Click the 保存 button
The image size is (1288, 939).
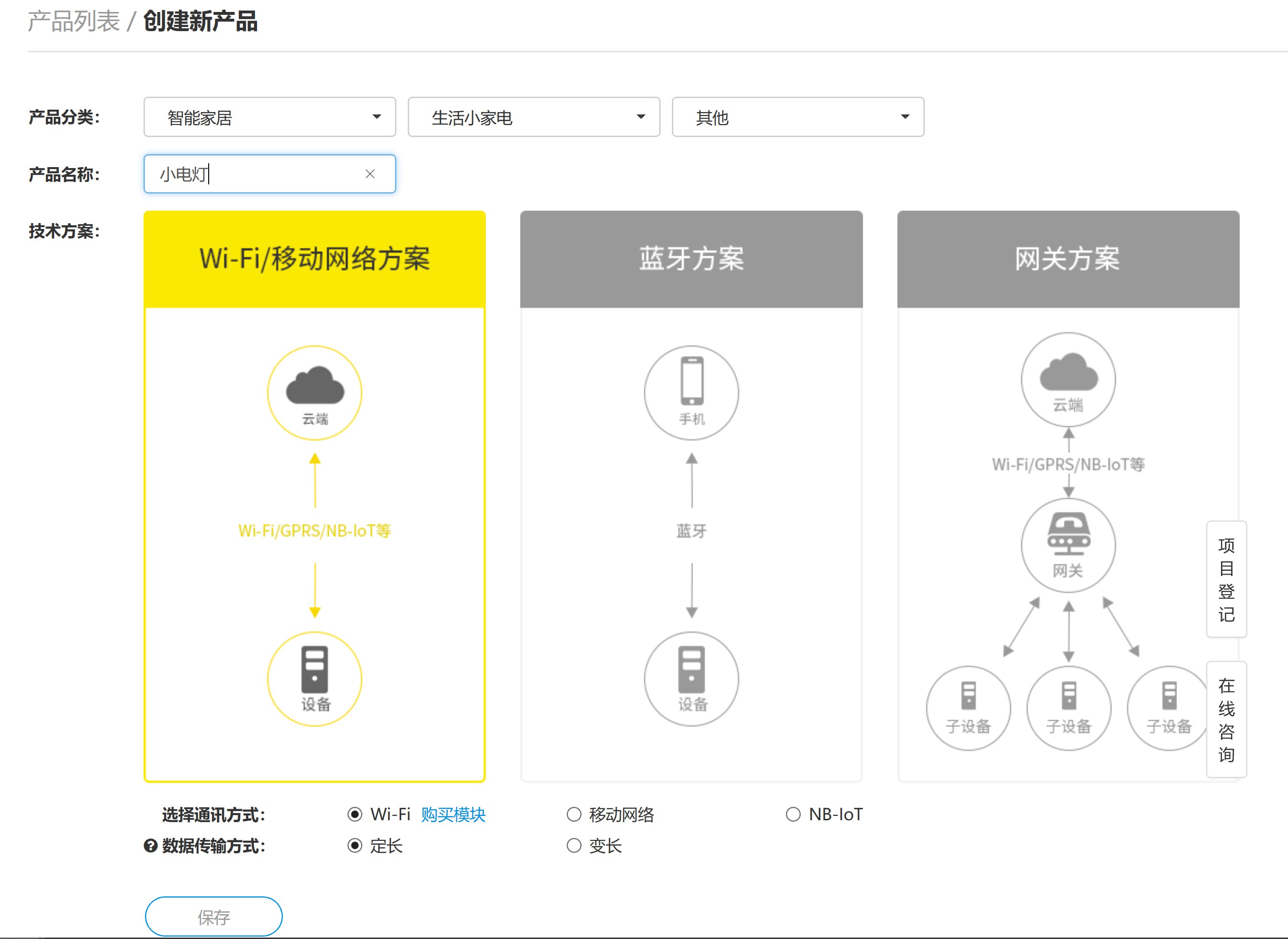click(x=213, y=916)
